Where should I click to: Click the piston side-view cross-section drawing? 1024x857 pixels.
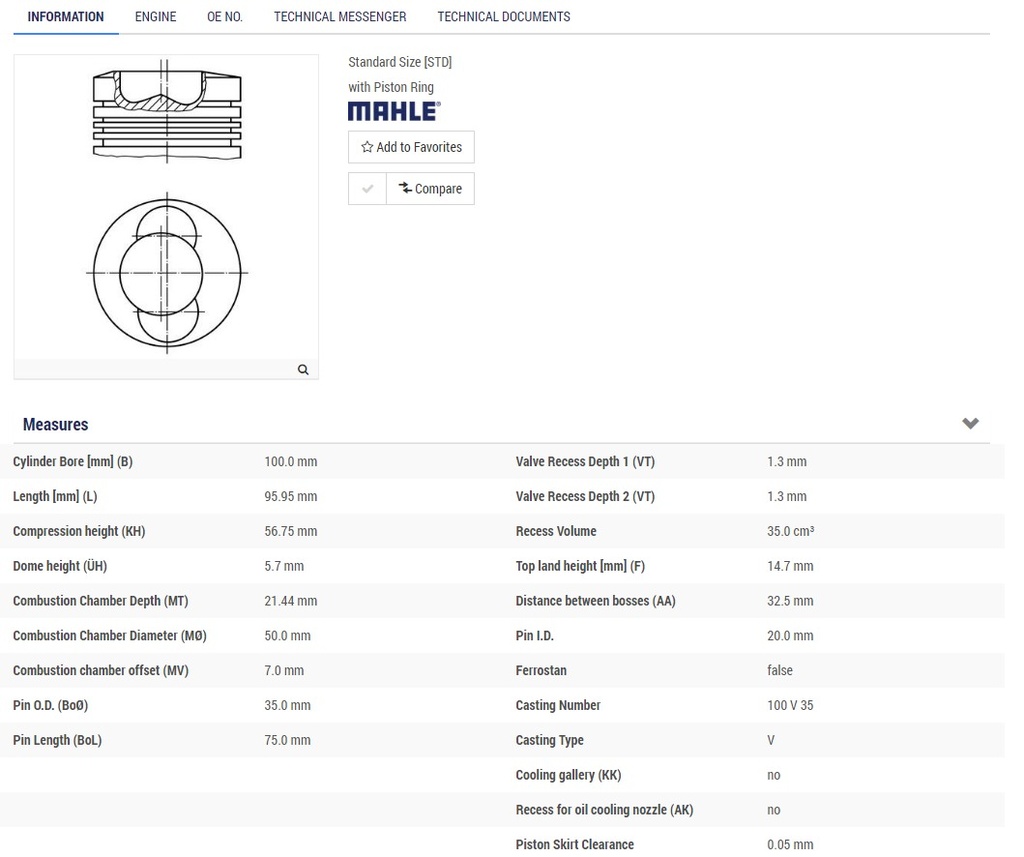(x=167, y=112)
